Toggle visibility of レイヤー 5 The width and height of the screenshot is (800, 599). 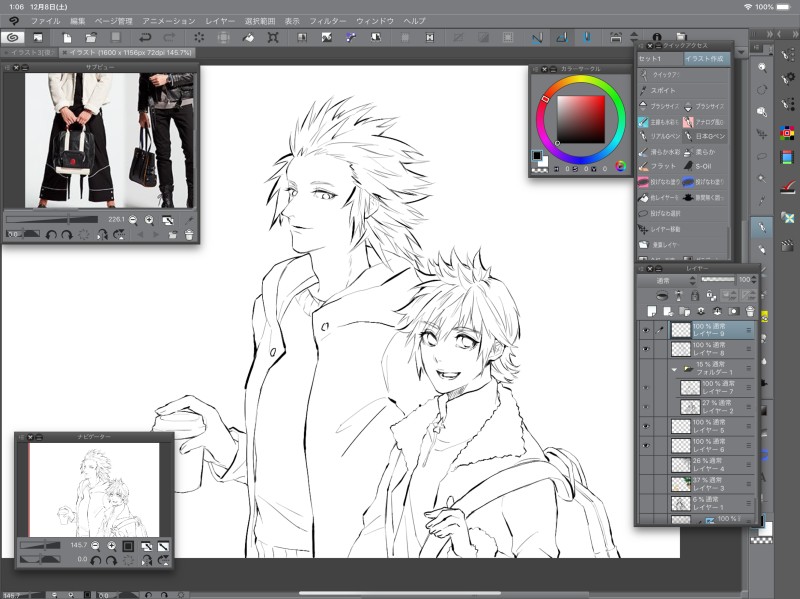click(645, 426)
